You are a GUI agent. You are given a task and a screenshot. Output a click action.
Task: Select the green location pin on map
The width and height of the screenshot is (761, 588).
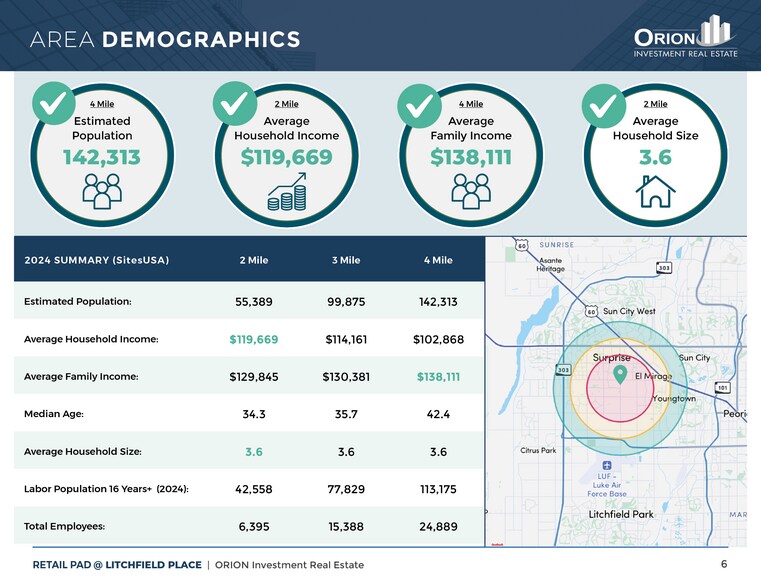(621, 375)
